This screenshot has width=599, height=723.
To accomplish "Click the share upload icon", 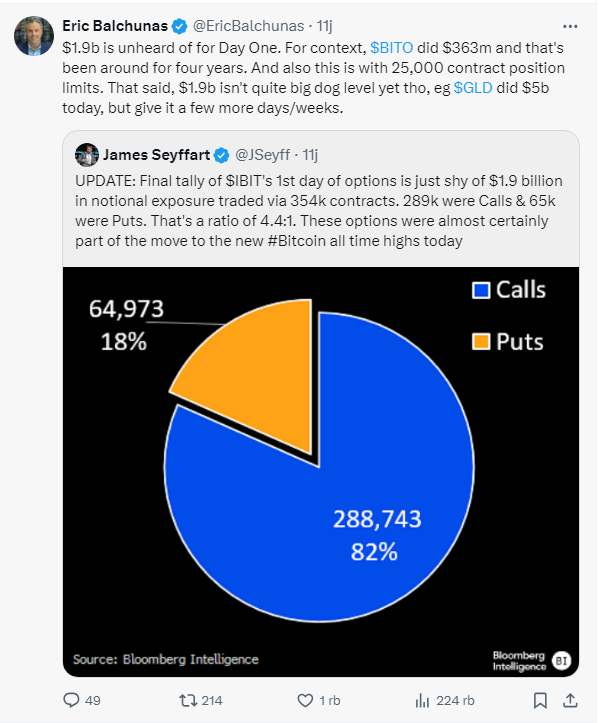I will tap(570, 700).
